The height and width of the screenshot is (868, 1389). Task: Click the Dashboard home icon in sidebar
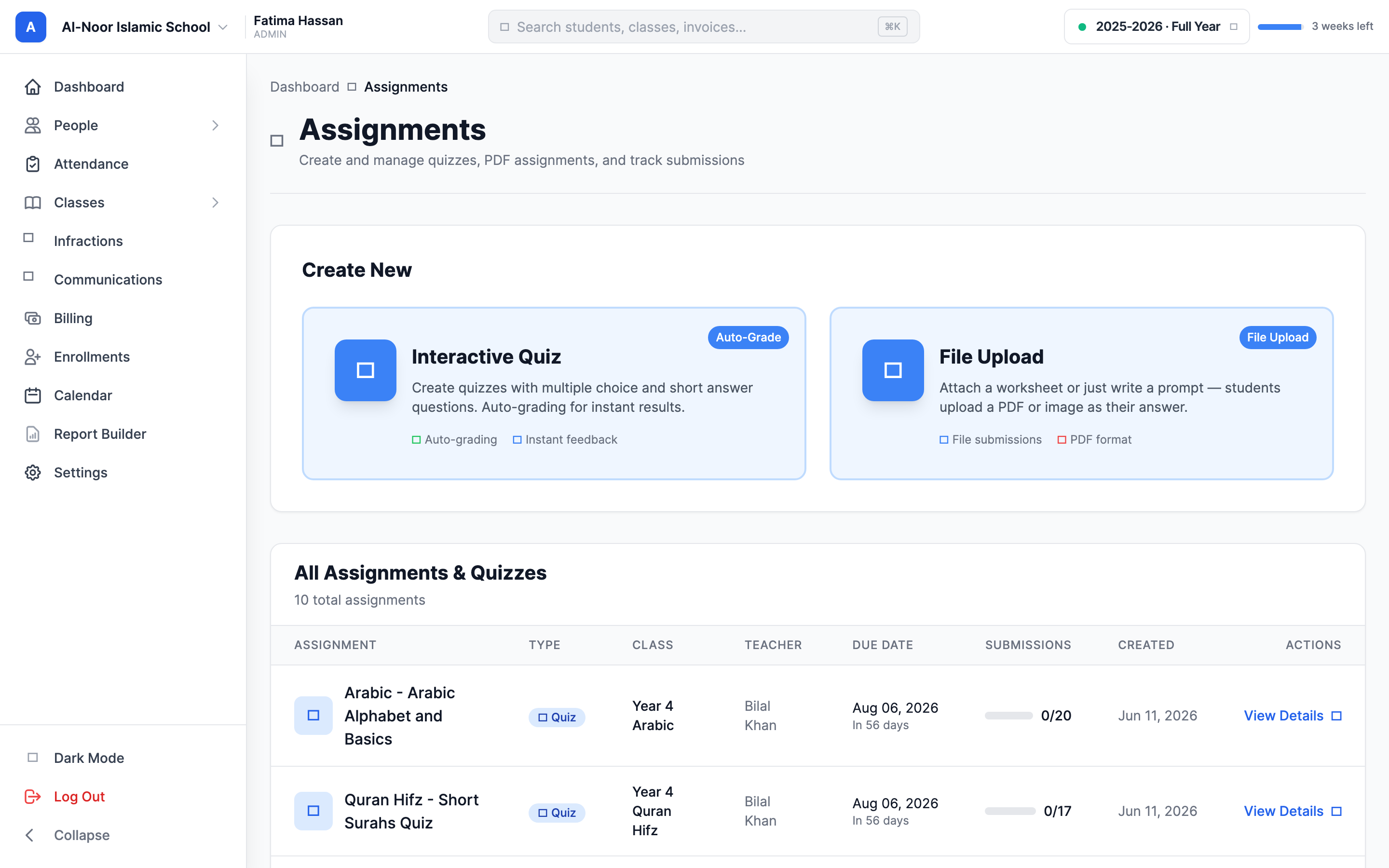[33, 87]
